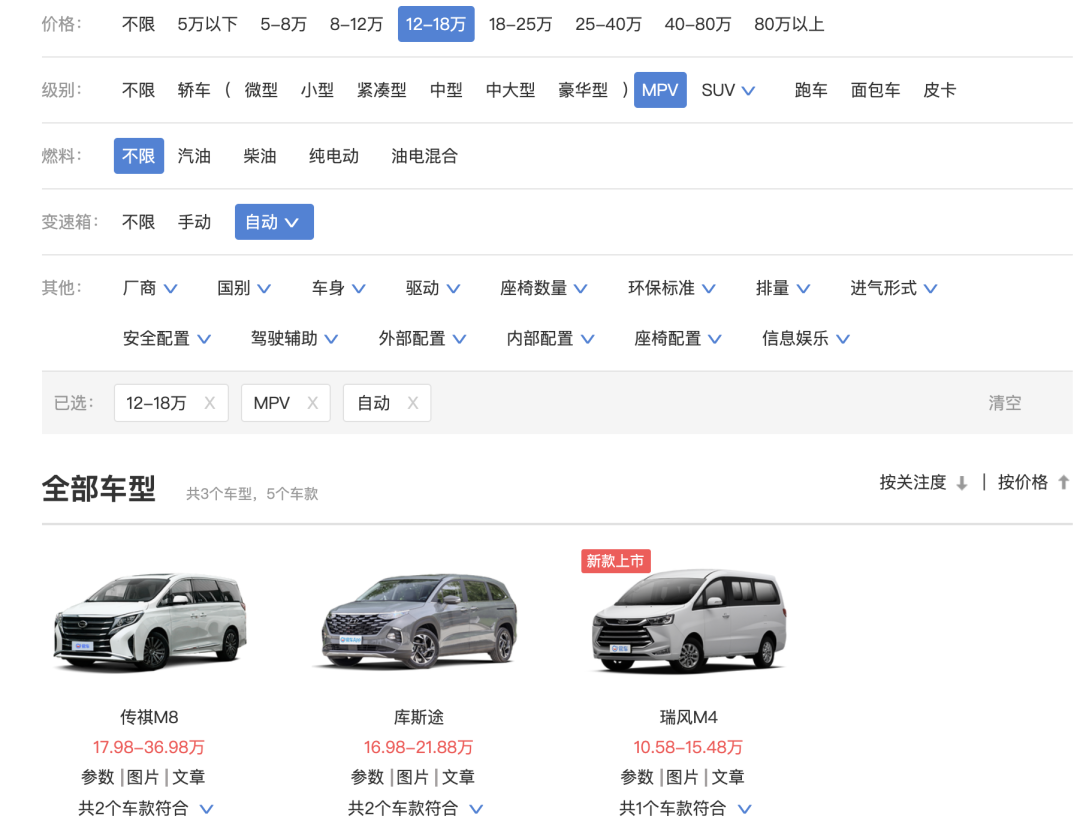Open 传祺M8 car photo
Image resolution: width=1080 pixels, height=837 pixels.
tap(149, 621)
